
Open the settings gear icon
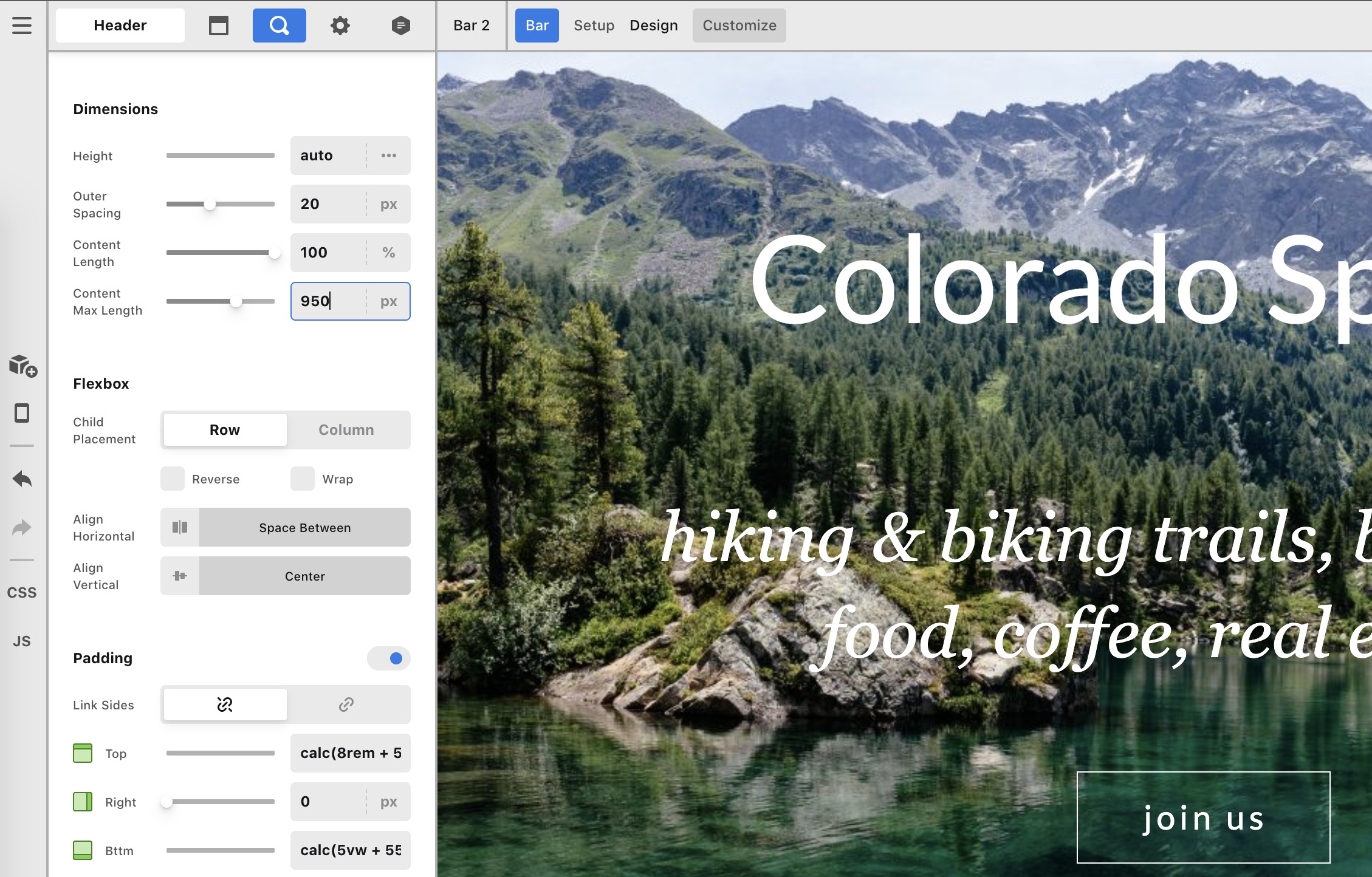pos(340,26)
